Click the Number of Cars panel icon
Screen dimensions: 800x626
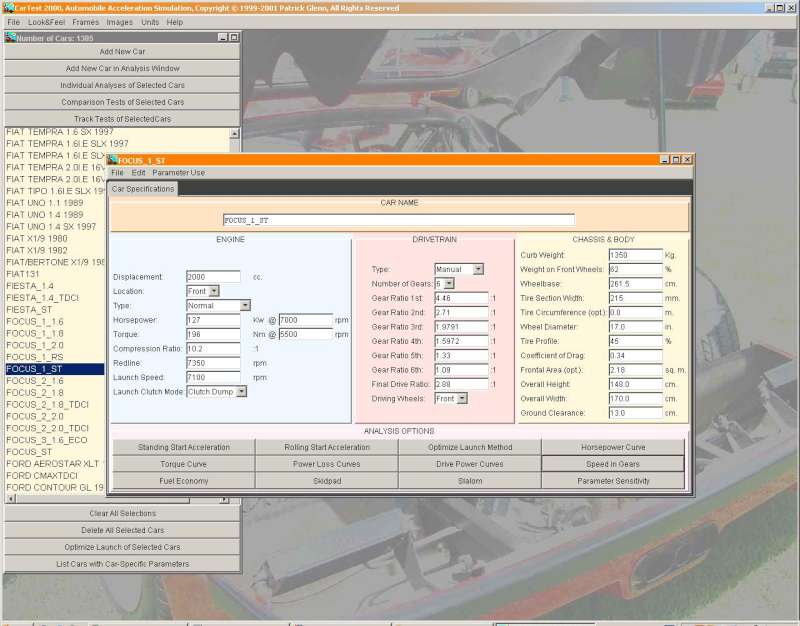click(x=10, y=37)
